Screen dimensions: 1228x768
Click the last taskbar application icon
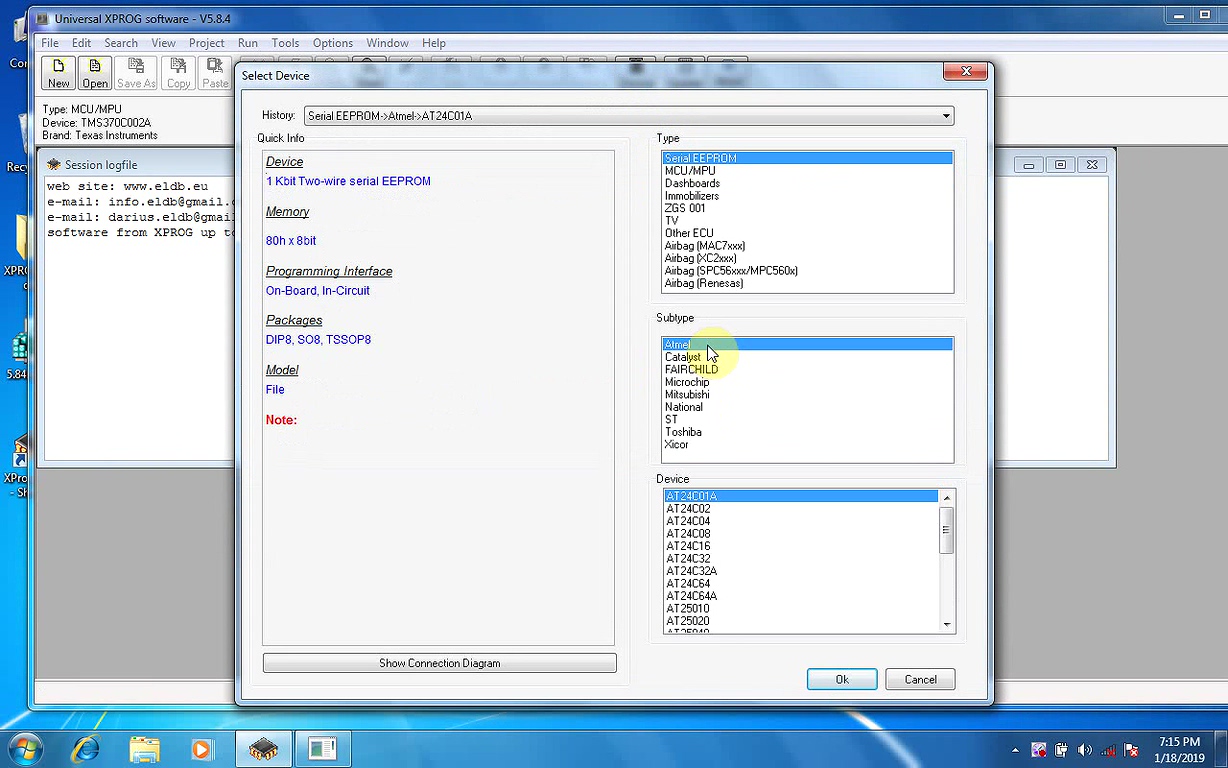322,748
